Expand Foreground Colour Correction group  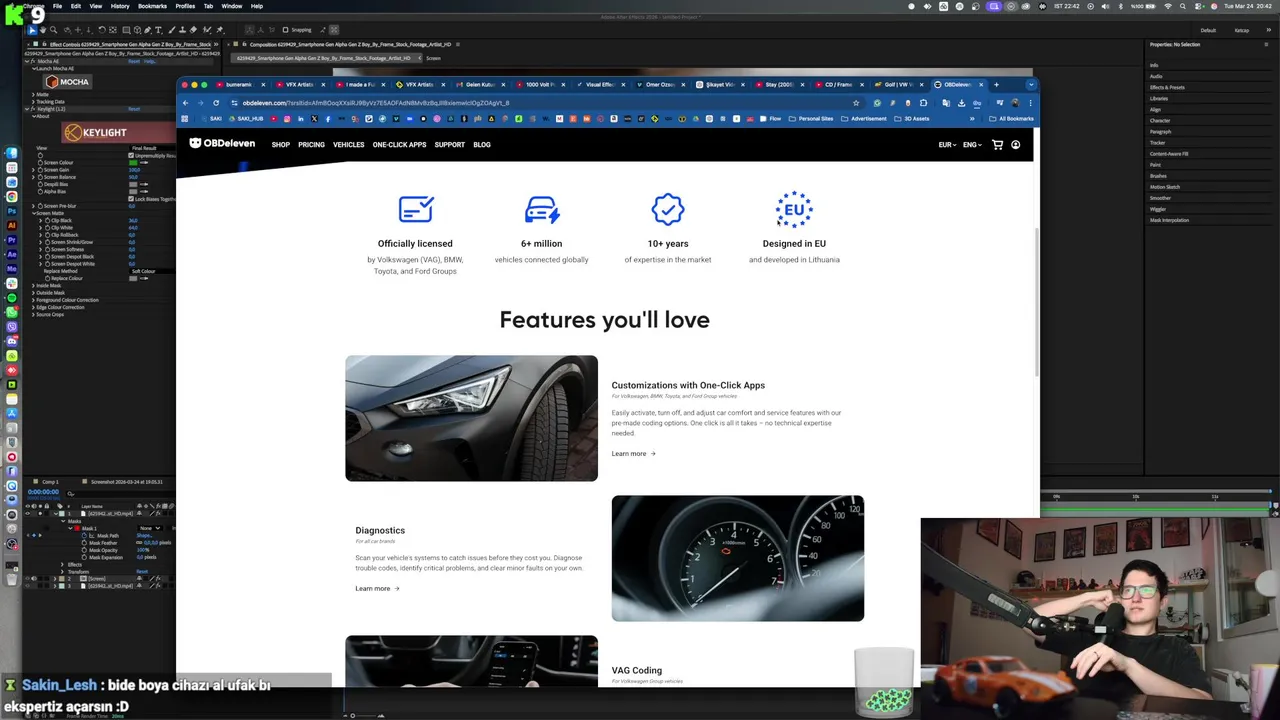coord(33,300)
